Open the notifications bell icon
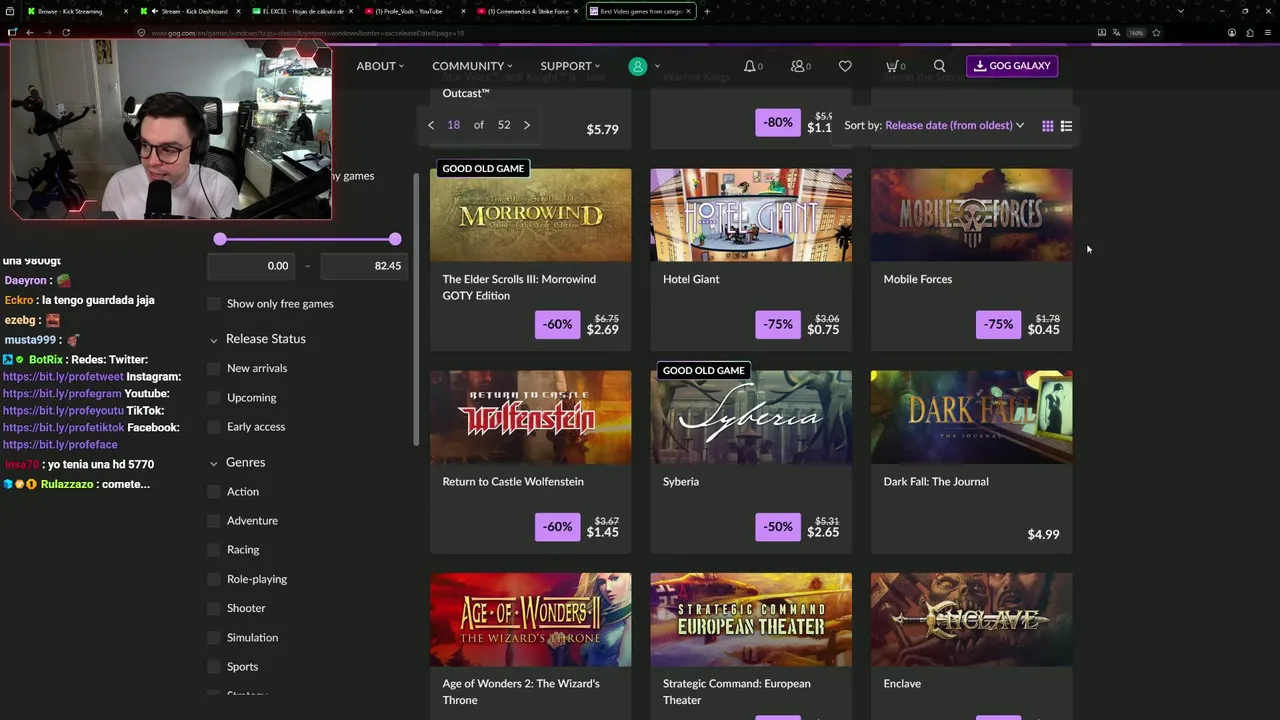This screenshot has height=720, width=1280. click(x=750, y=66)
